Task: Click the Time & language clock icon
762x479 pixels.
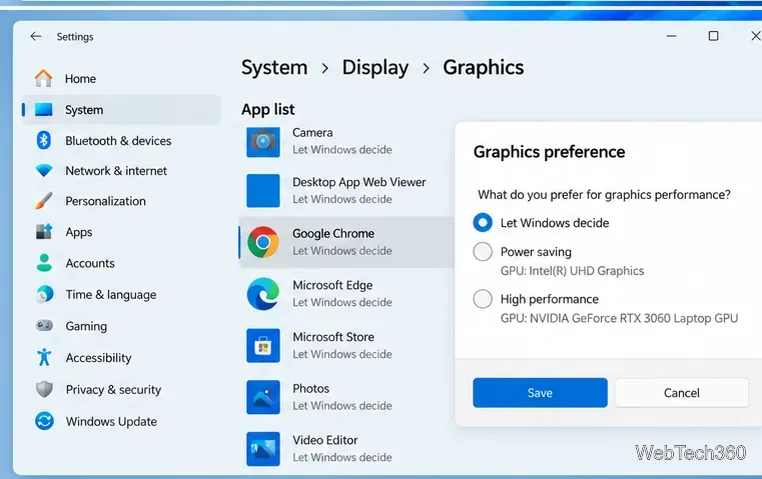Action: (x=44, y=294)
